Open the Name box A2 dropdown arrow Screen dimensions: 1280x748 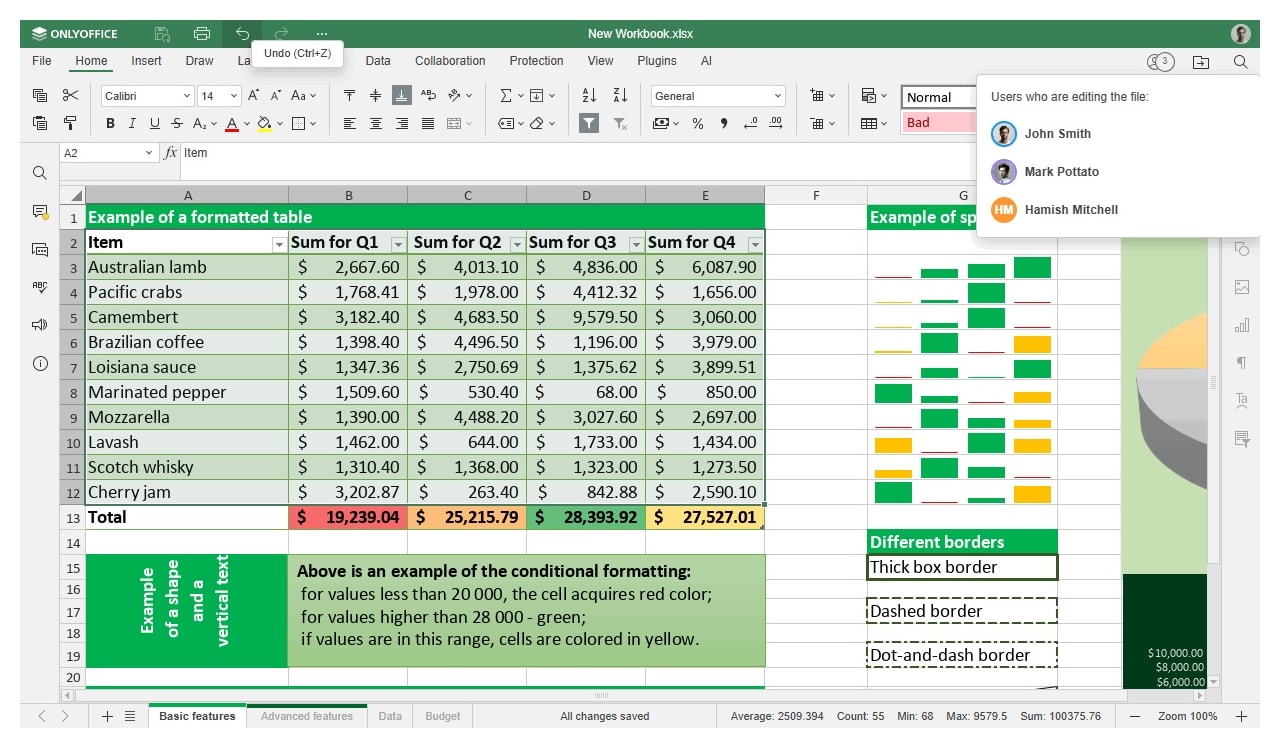pos(149,153)
